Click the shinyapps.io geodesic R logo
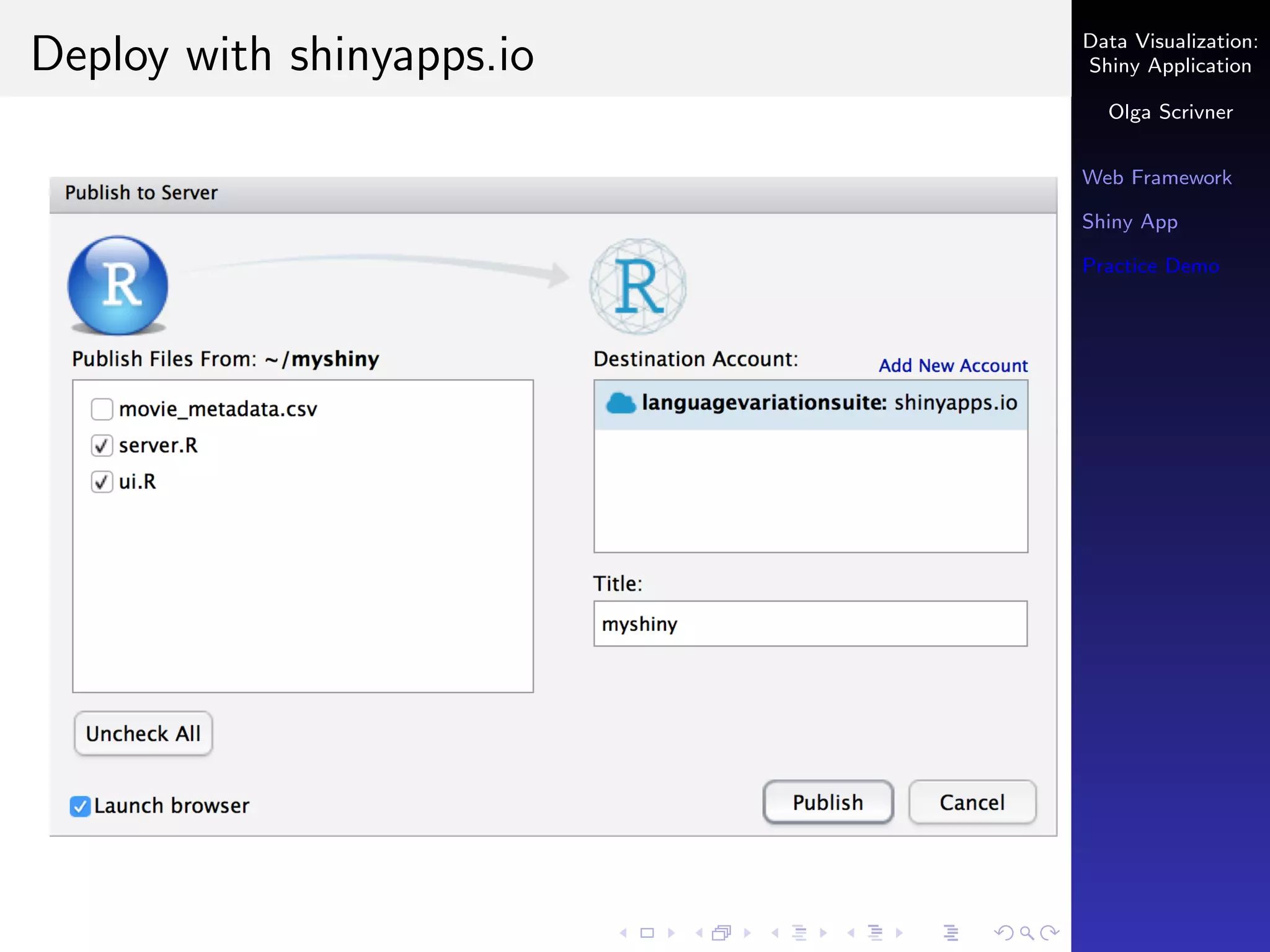The image size is (1270, 952). (638, 286)
